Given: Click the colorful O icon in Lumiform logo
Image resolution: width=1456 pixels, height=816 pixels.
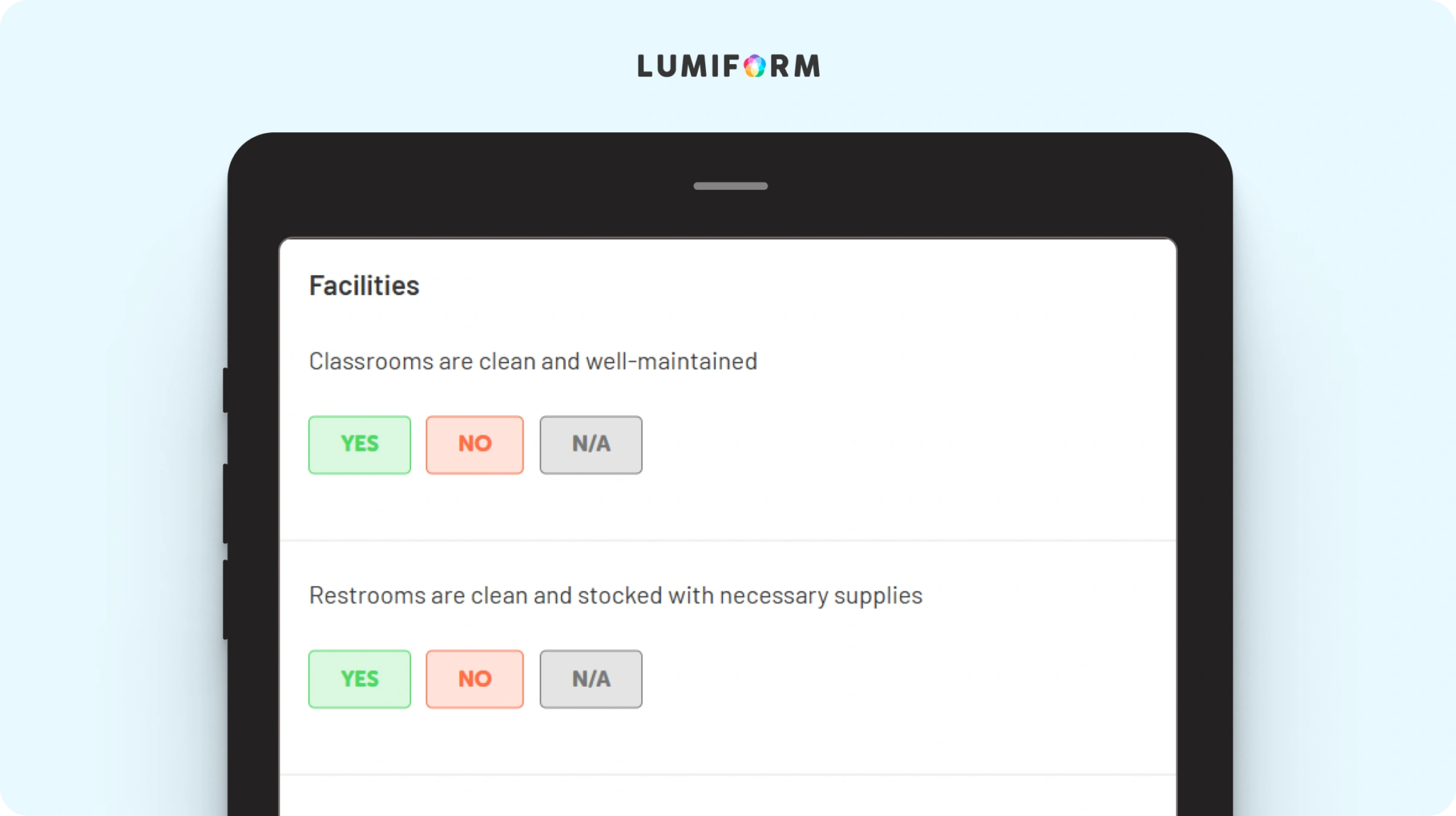Looking at the screenshot, I should click(x=755, y=66).
